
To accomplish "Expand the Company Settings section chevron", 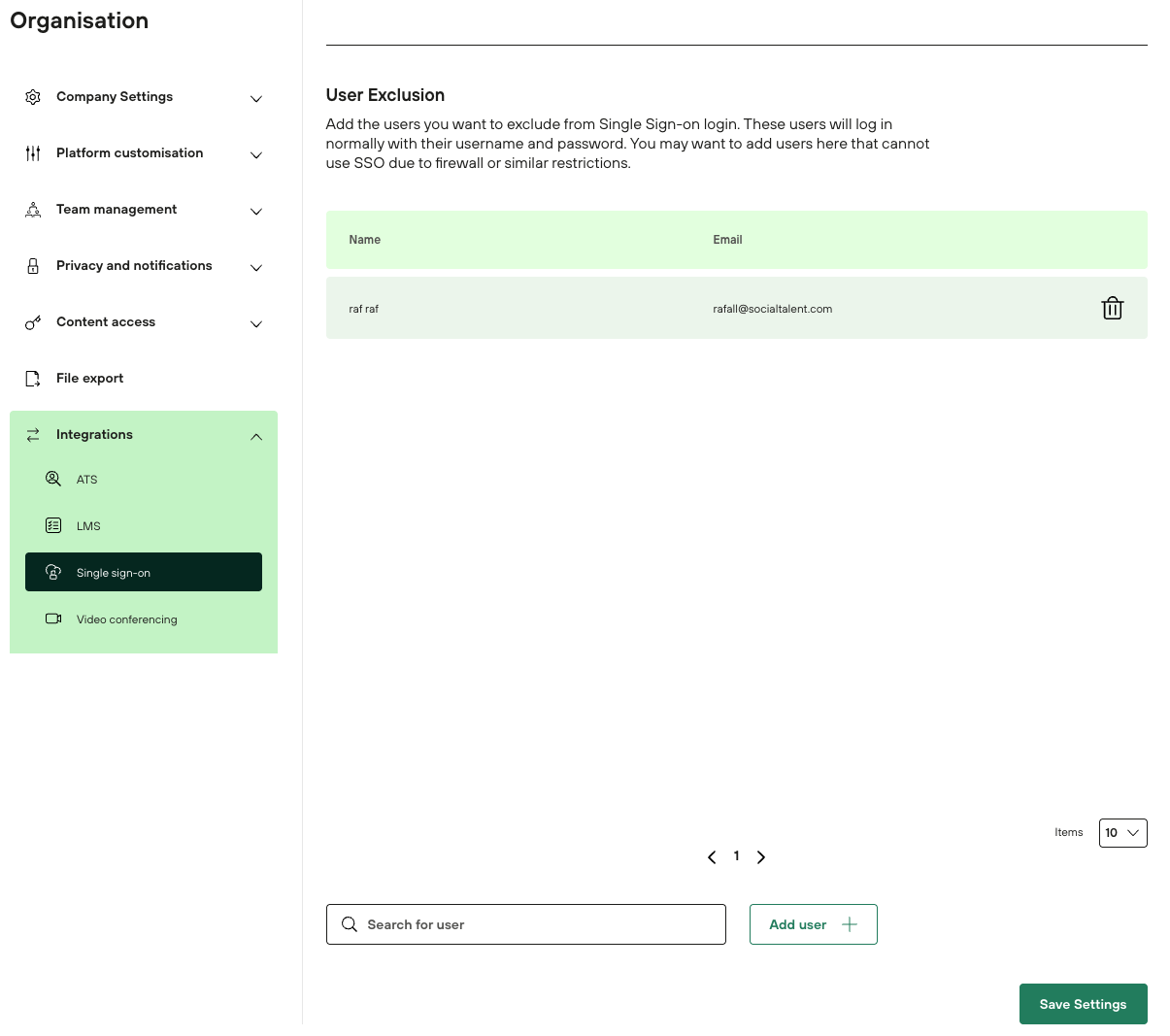I will [256, 99].
